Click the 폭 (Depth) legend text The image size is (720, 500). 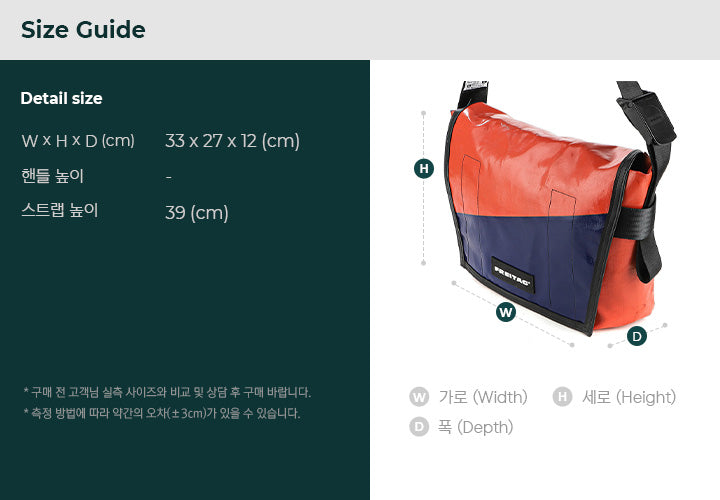click(475, 427)
